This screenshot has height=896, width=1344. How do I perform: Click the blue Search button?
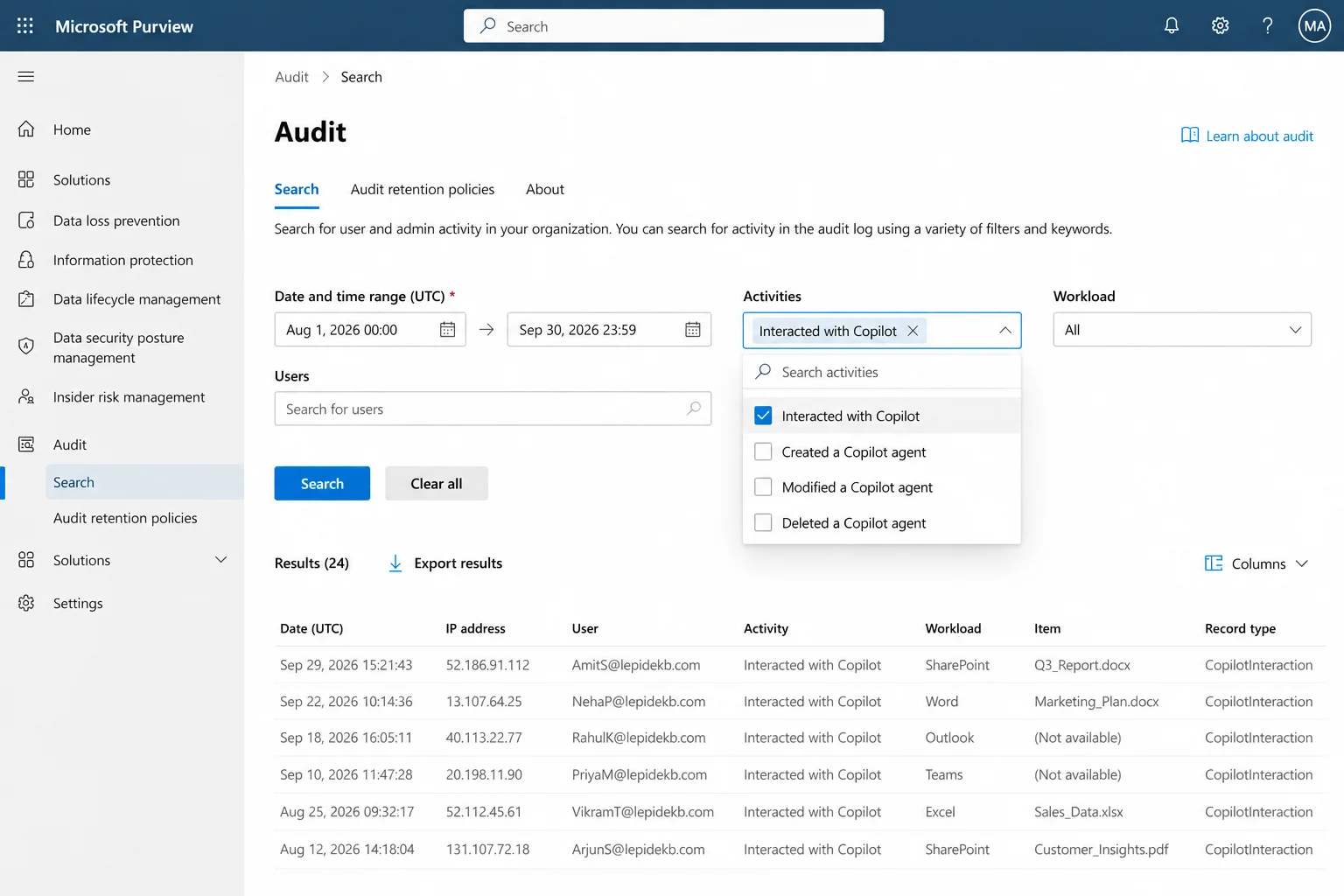click(322, 484)
